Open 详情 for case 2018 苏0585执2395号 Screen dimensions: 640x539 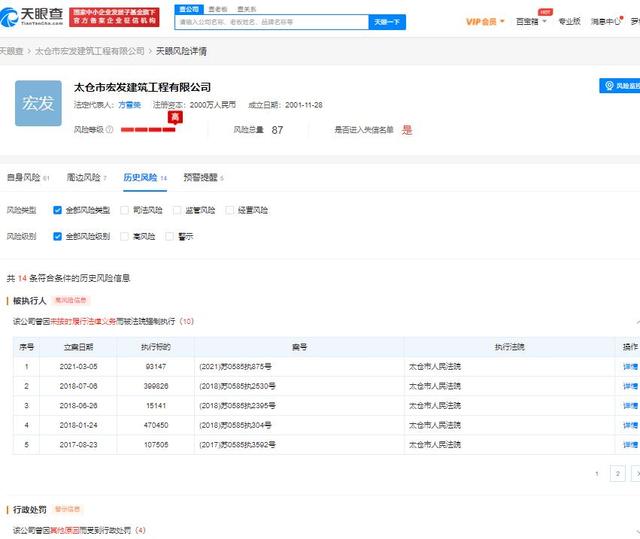[630, 406]
